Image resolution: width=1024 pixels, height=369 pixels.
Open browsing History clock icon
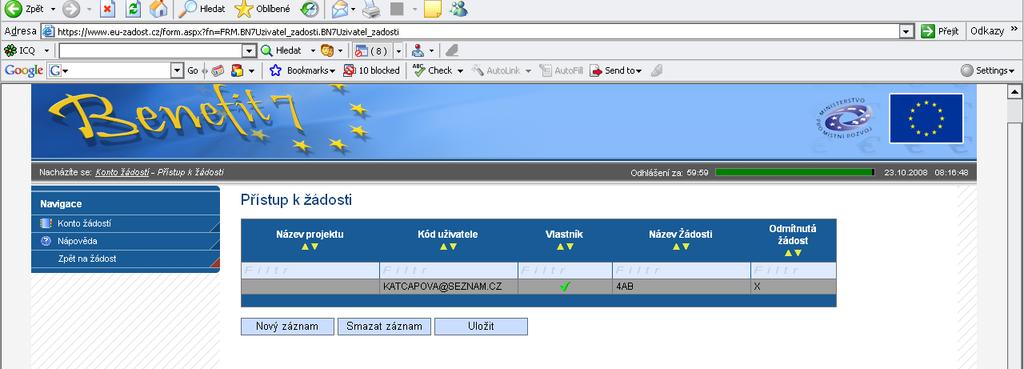coord(309,9)
